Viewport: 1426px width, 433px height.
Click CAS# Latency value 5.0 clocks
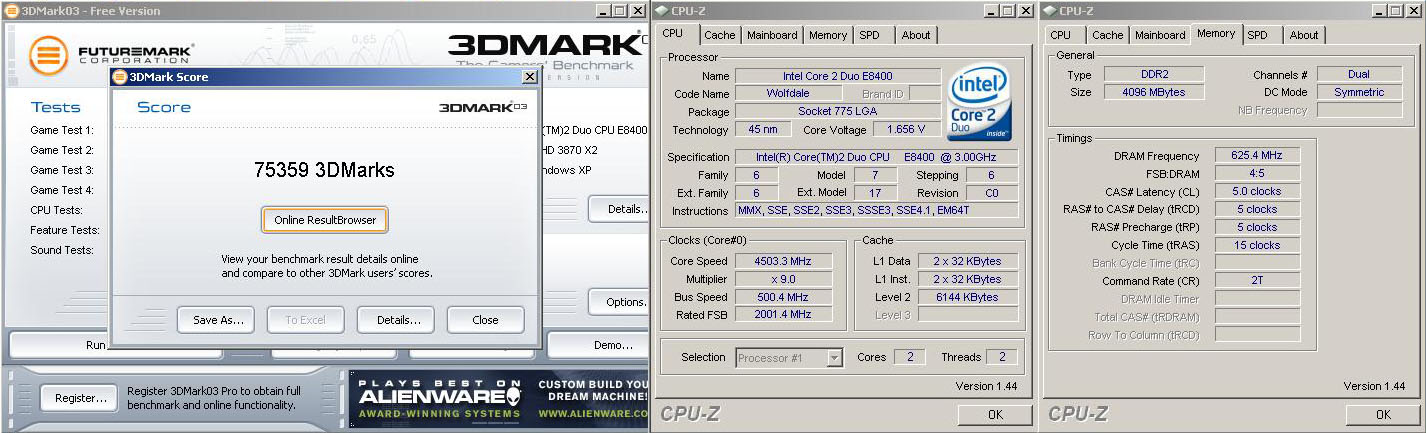point(1257,191)
